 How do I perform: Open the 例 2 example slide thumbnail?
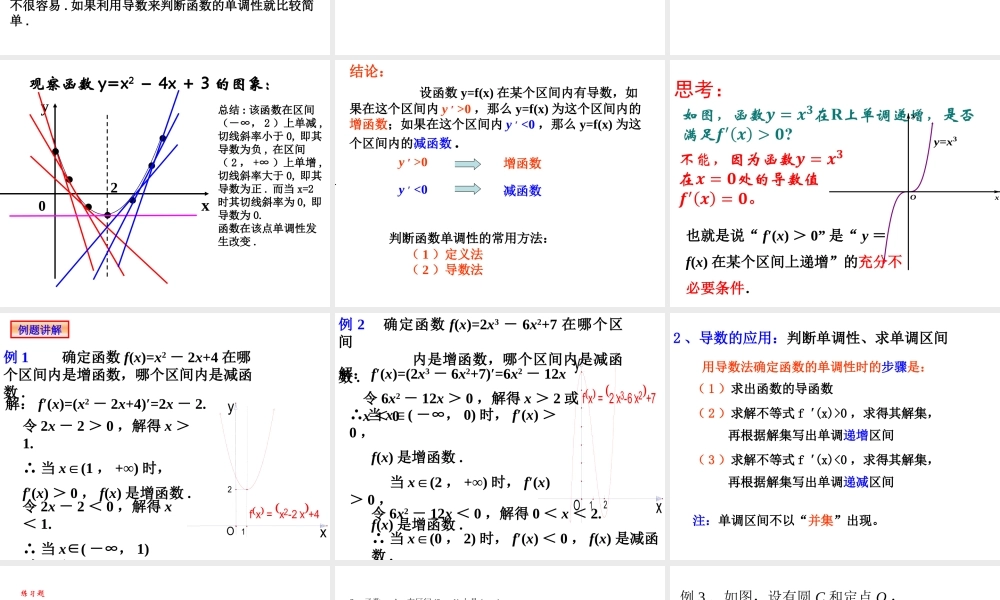point(499,436)
